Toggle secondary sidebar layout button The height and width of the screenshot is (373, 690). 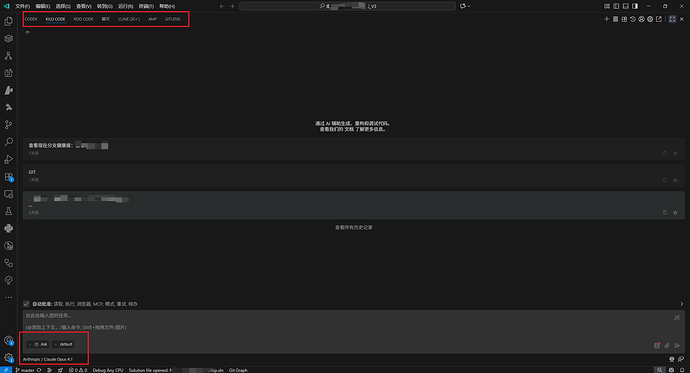click(635, 6)
